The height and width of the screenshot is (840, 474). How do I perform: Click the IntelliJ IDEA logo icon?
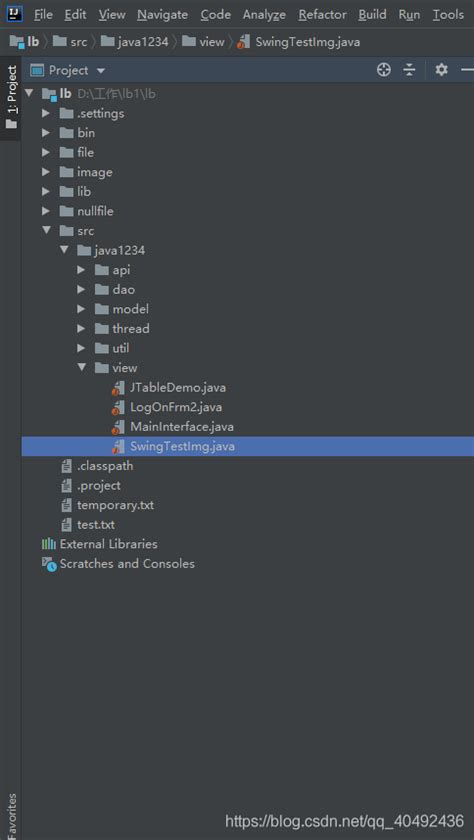[x=14, y=13]
